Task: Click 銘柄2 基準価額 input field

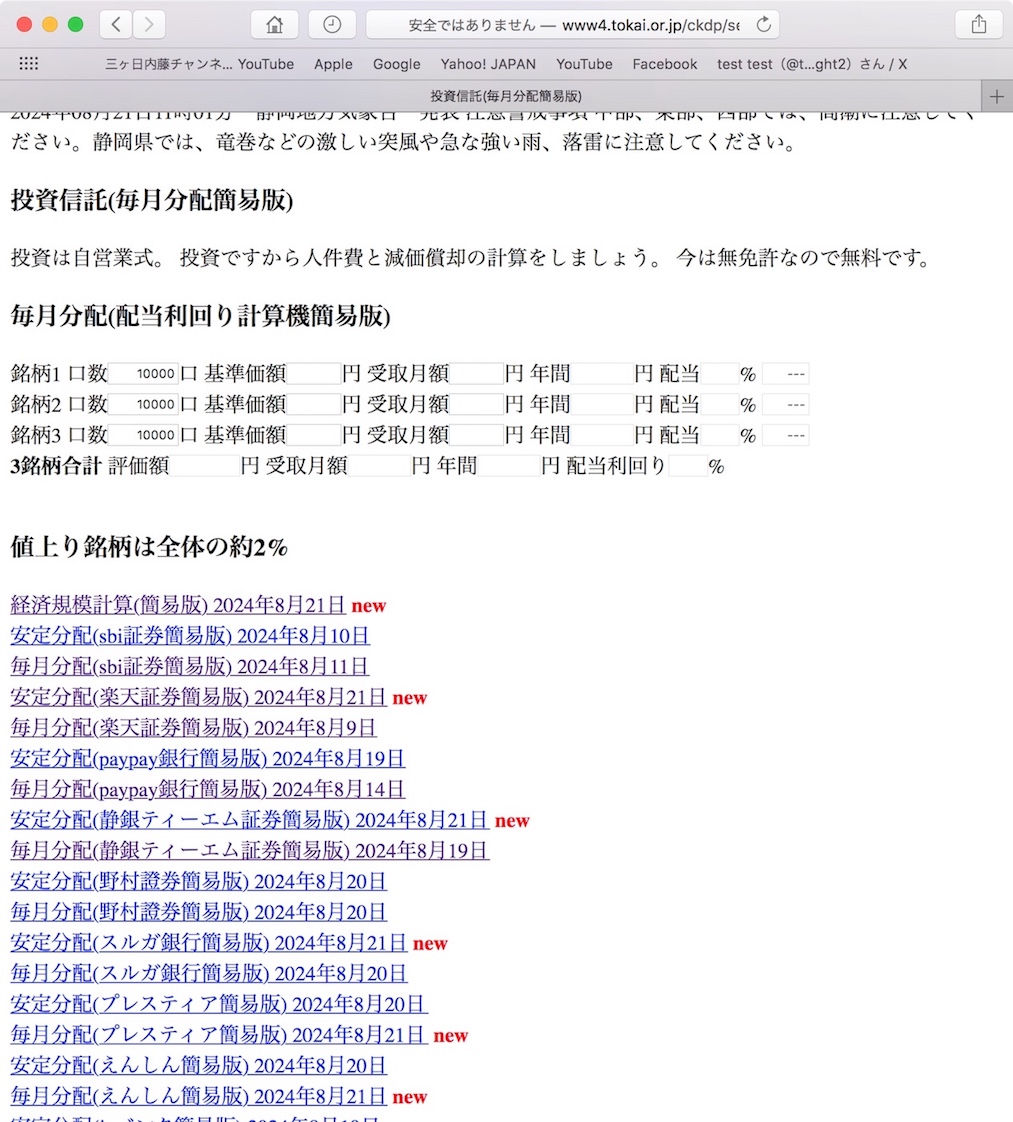Action: point(314,404)
